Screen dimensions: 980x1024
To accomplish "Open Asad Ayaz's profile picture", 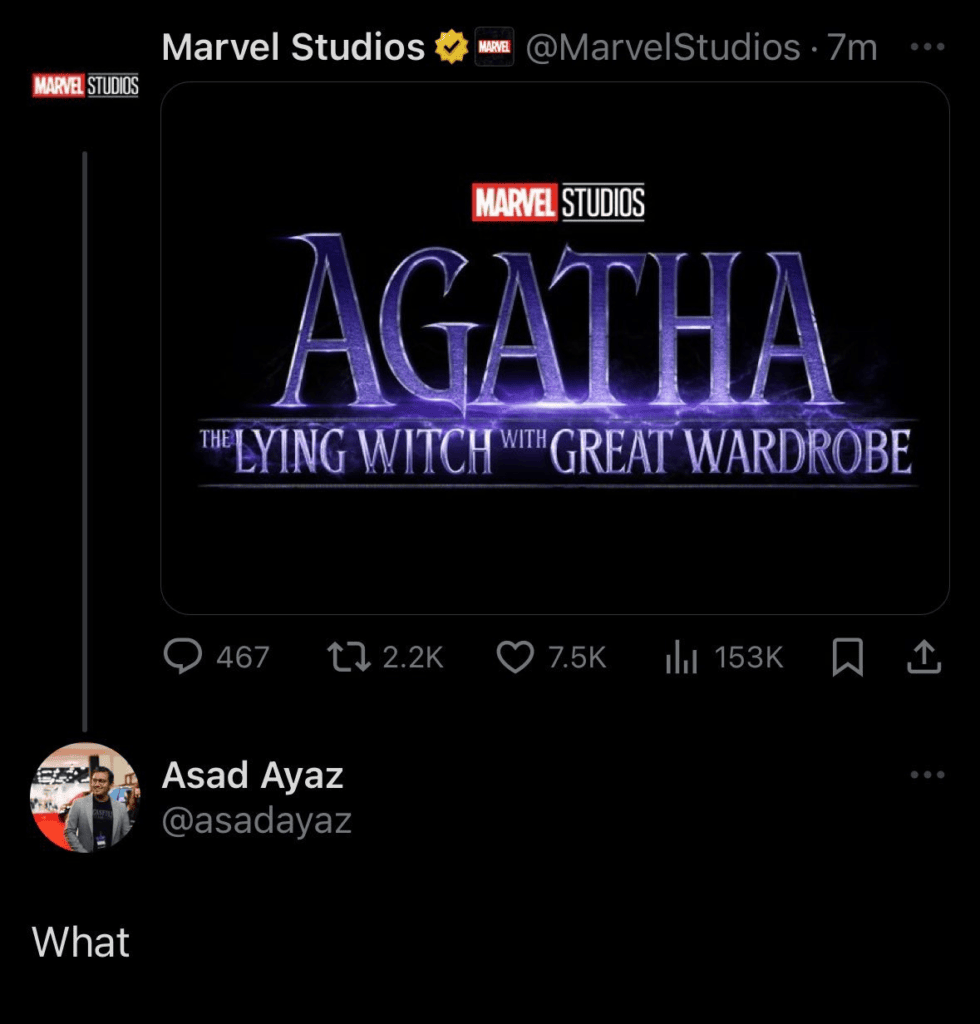I will click(85, 797).
